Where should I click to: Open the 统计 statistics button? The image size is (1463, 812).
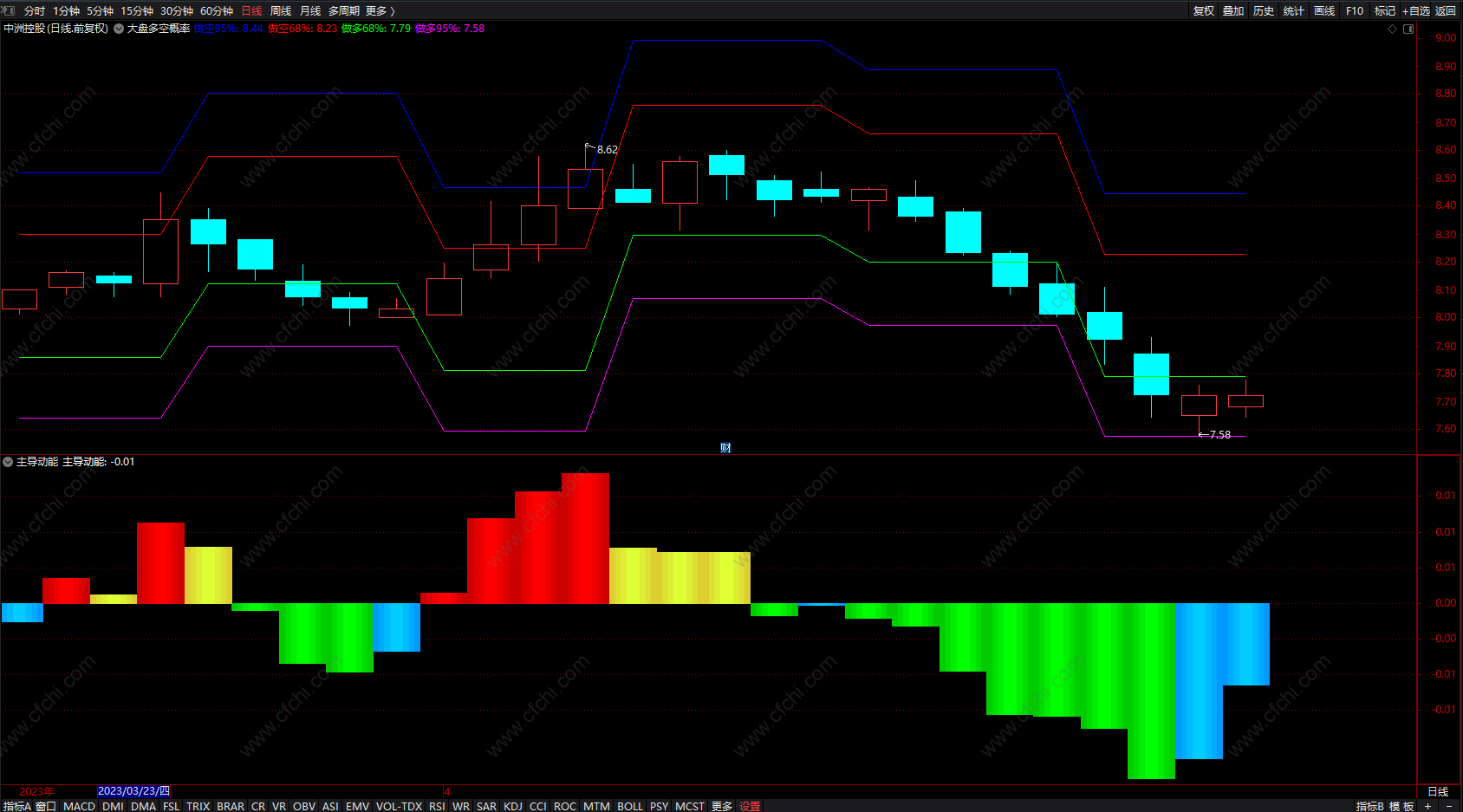pyautogui.click(x=1294, y=11)
